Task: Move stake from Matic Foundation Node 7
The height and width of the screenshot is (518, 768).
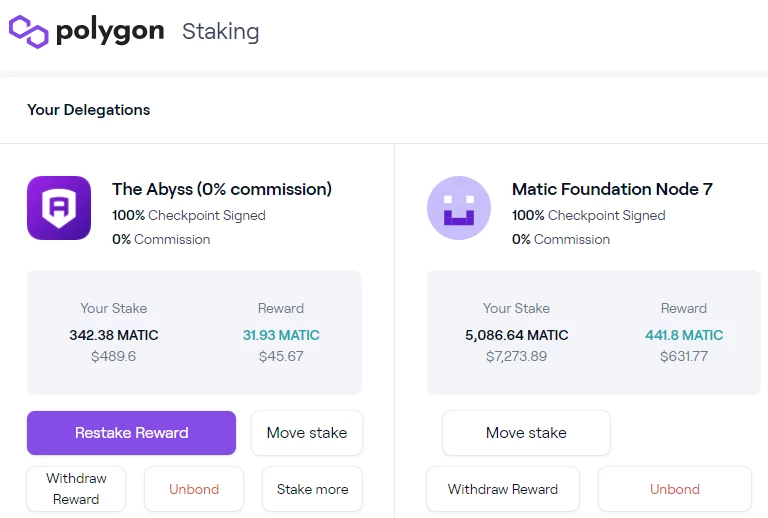Action: 527,433
